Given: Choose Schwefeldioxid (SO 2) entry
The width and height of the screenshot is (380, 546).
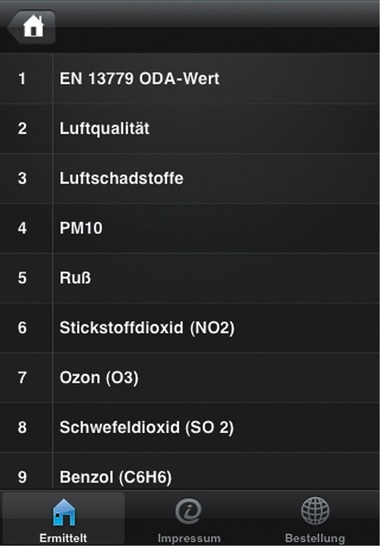Looking at the screenshot, I should [190, 427].
